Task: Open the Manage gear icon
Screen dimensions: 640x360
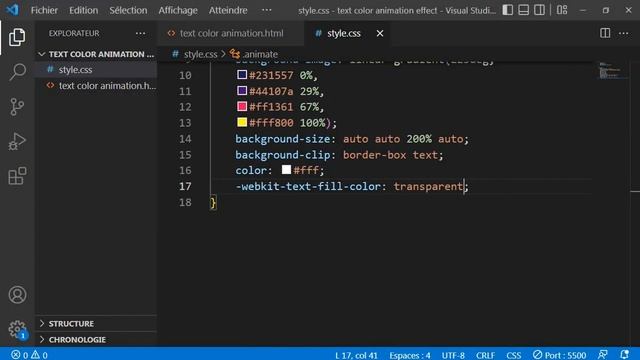Action: click(17, 329)
